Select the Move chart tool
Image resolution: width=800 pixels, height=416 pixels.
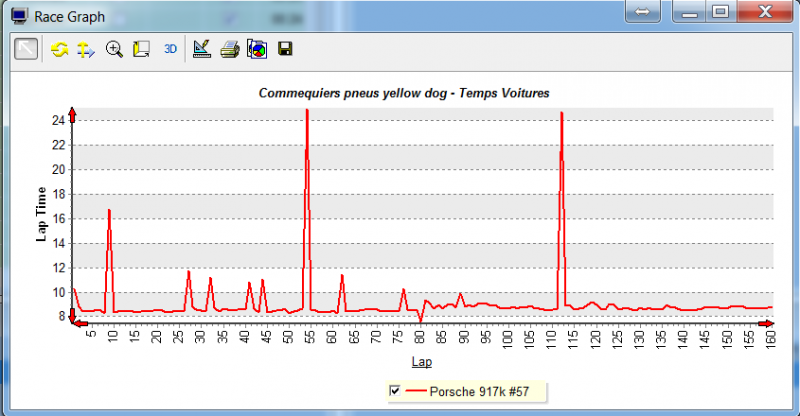click(x=86, y=49)
